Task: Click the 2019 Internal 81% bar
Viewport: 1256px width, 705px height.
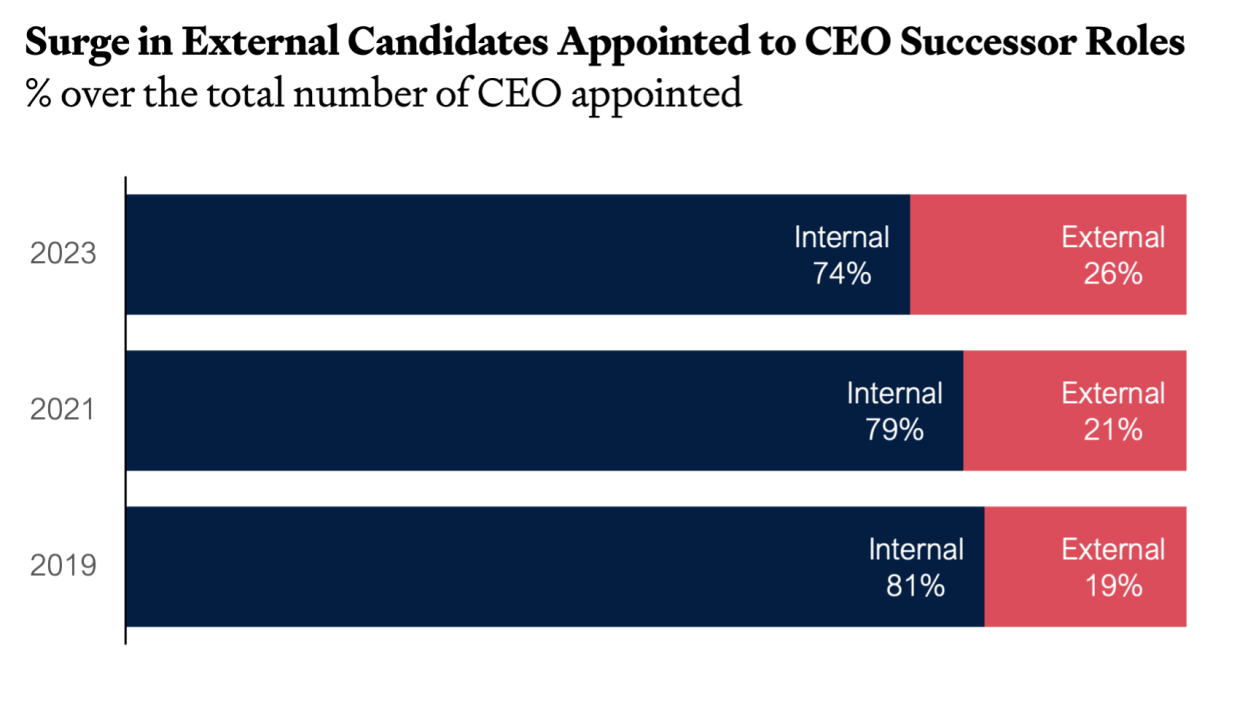Action: (x=555, y=567)
